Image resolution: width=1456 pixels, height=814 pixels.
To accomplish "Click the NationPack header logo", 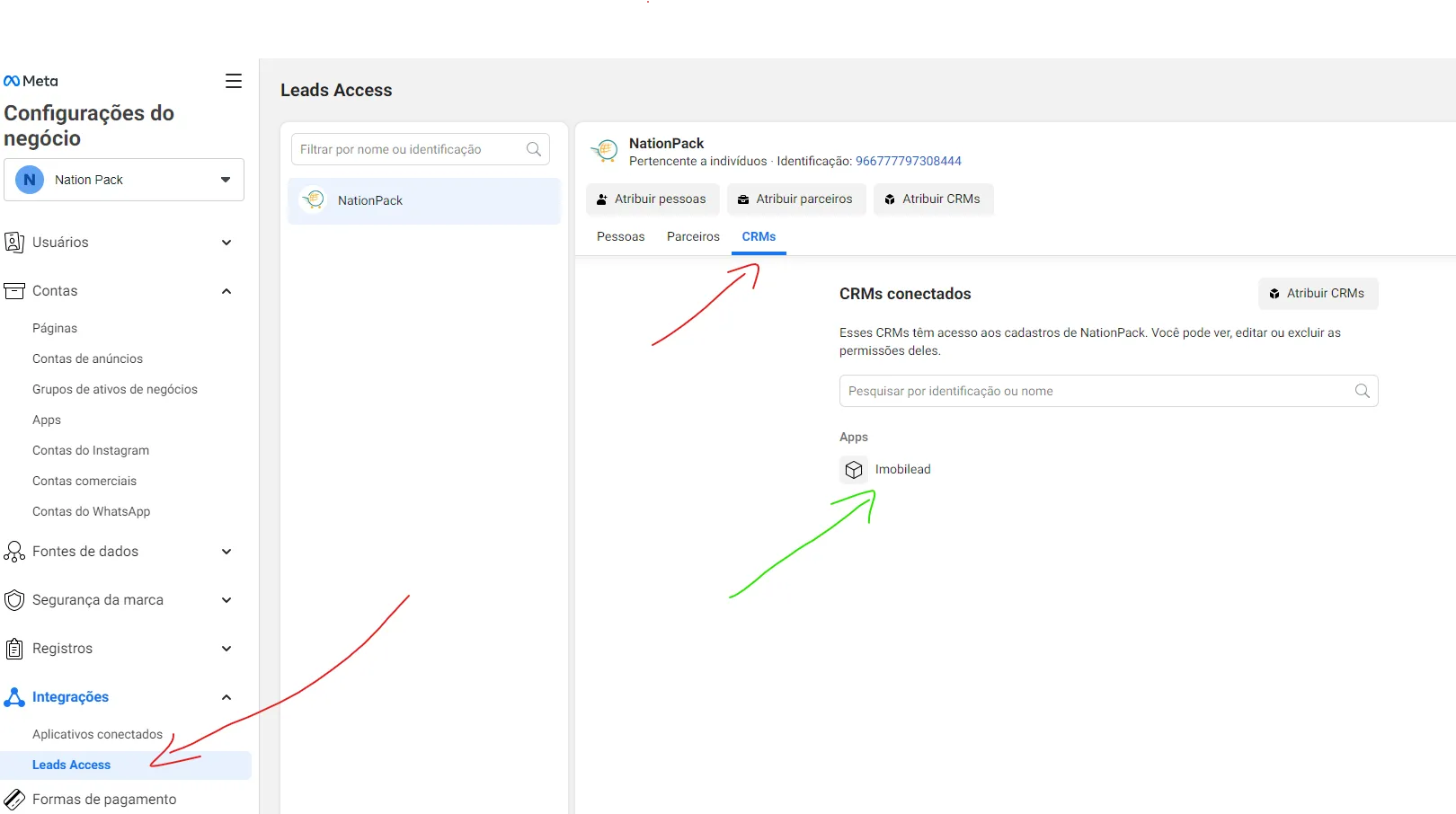I will point(606,151).
